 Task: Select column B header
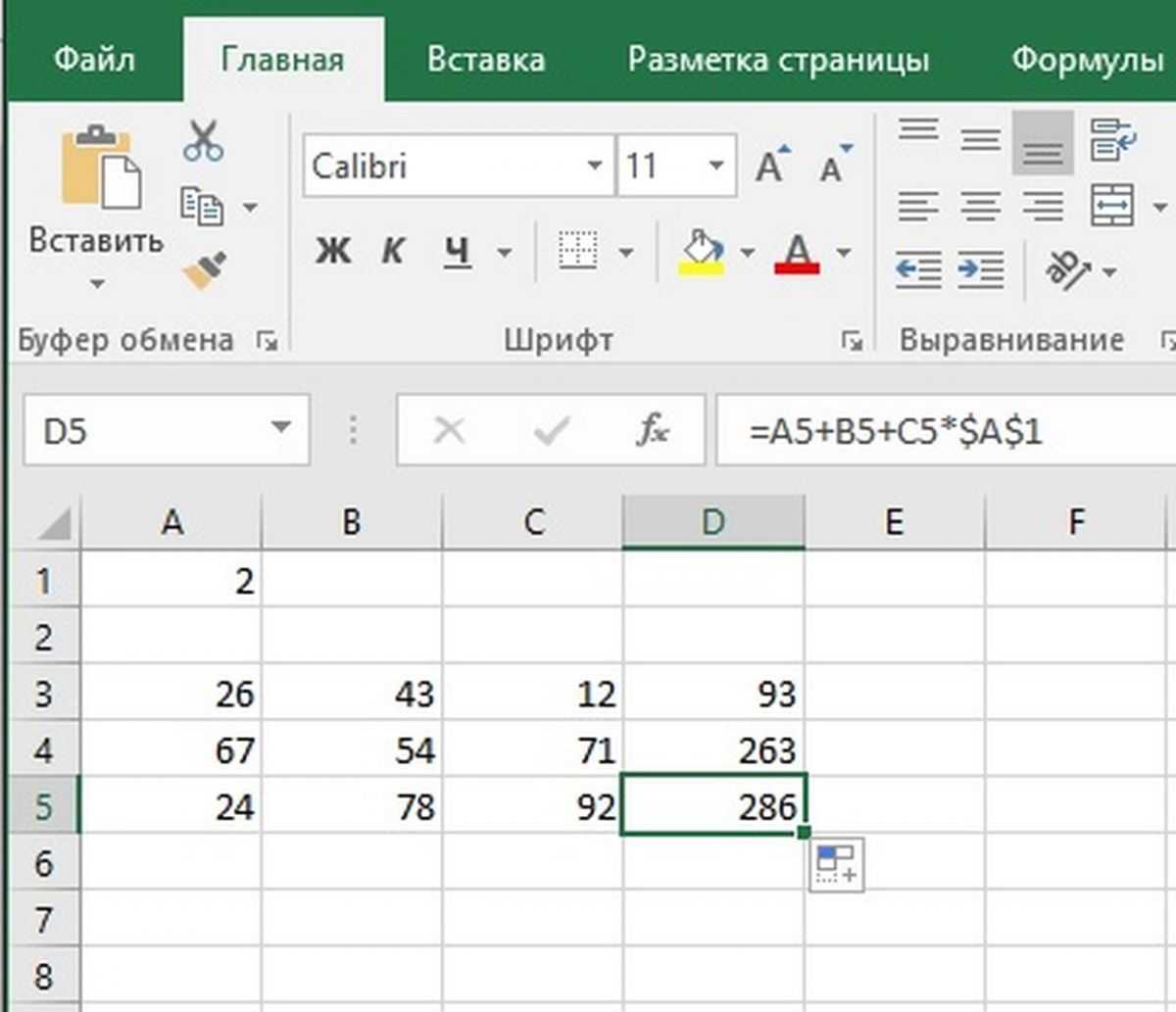click(x=352, y=522)
